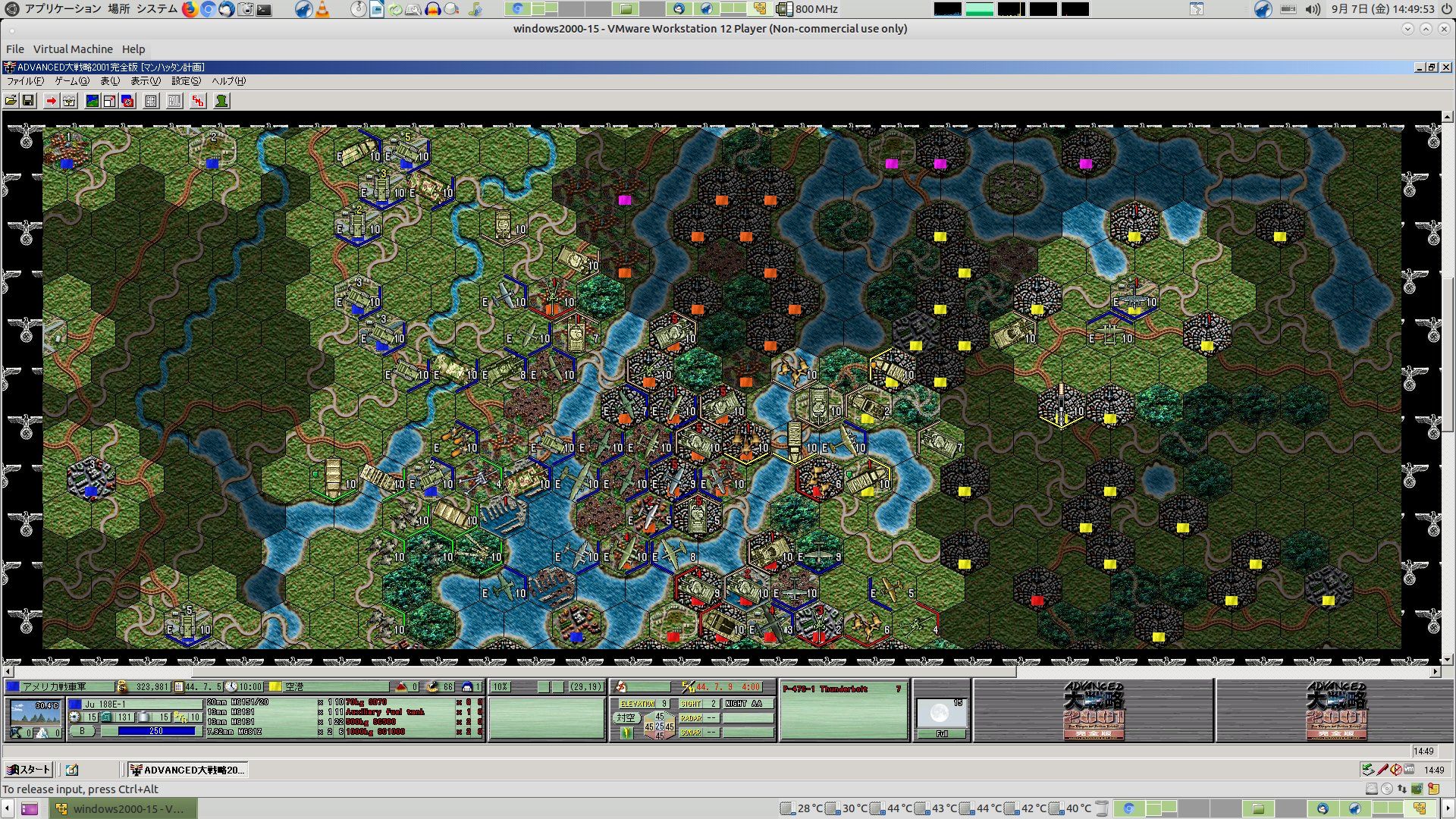This screenshot has height=819, width=1456.
Task: Click the アメリカ戦車軍 faction name field
Action: [x=66, y=687]
